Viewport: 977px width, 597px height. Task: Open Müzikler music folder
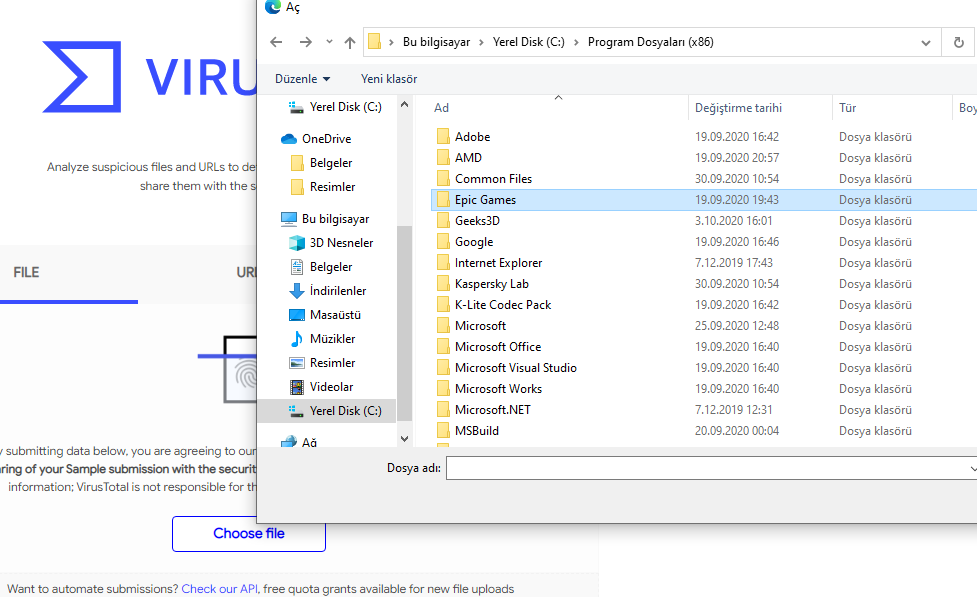pos(322,339)
